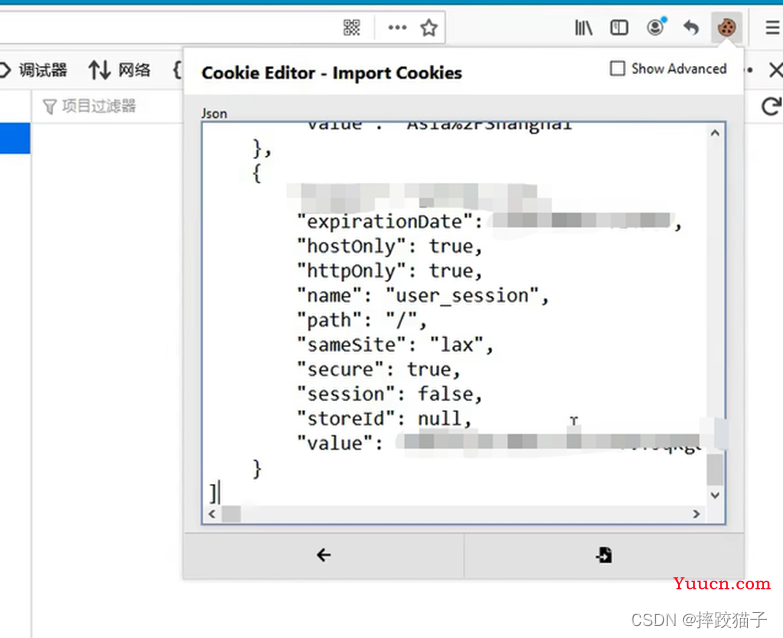Viewport: 783px width, 638px height.
Task: Click the "secure": true line
Action: point(379,369)
